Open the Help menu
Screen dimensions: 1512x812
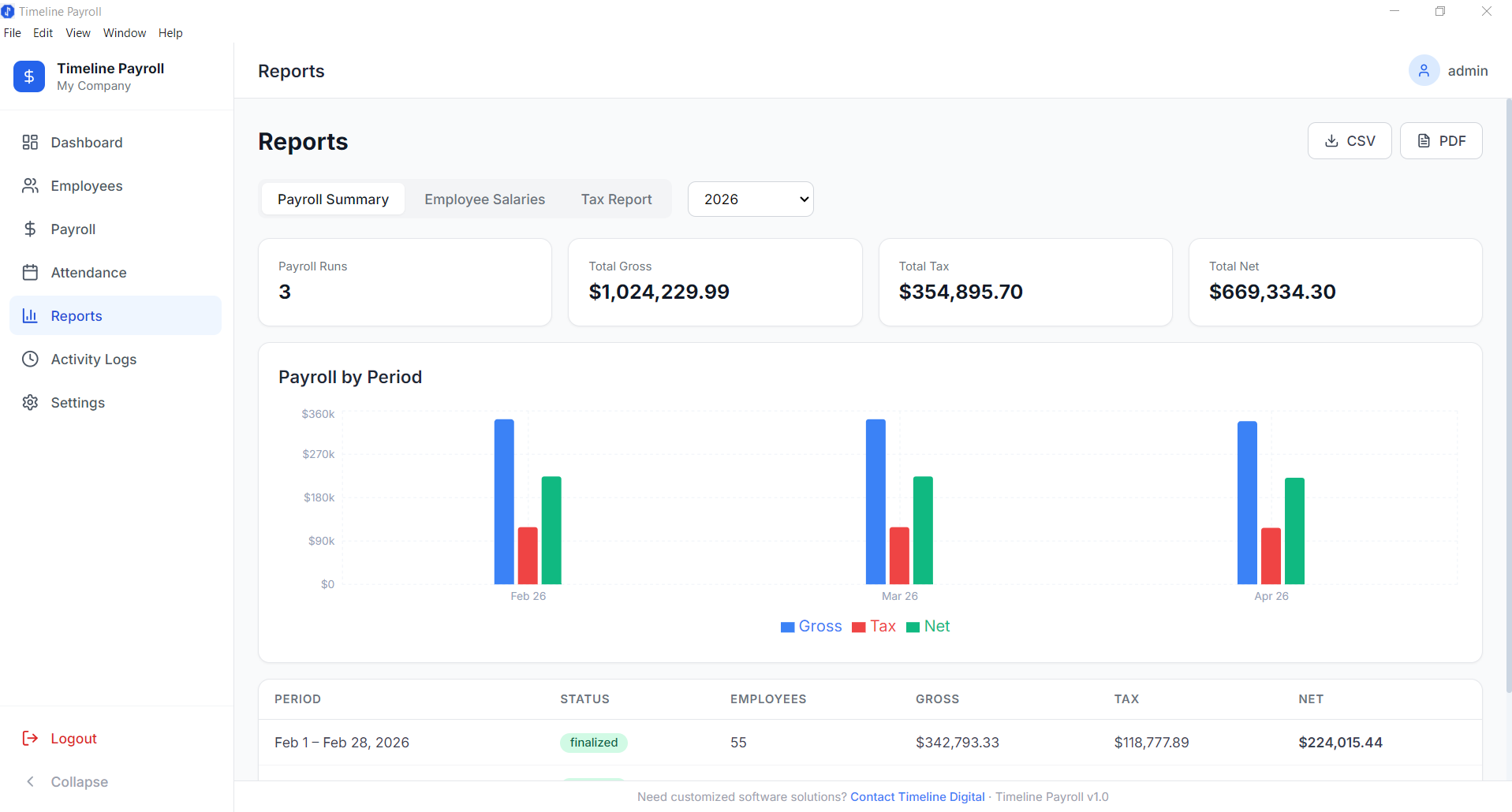[x=170, y=32]
